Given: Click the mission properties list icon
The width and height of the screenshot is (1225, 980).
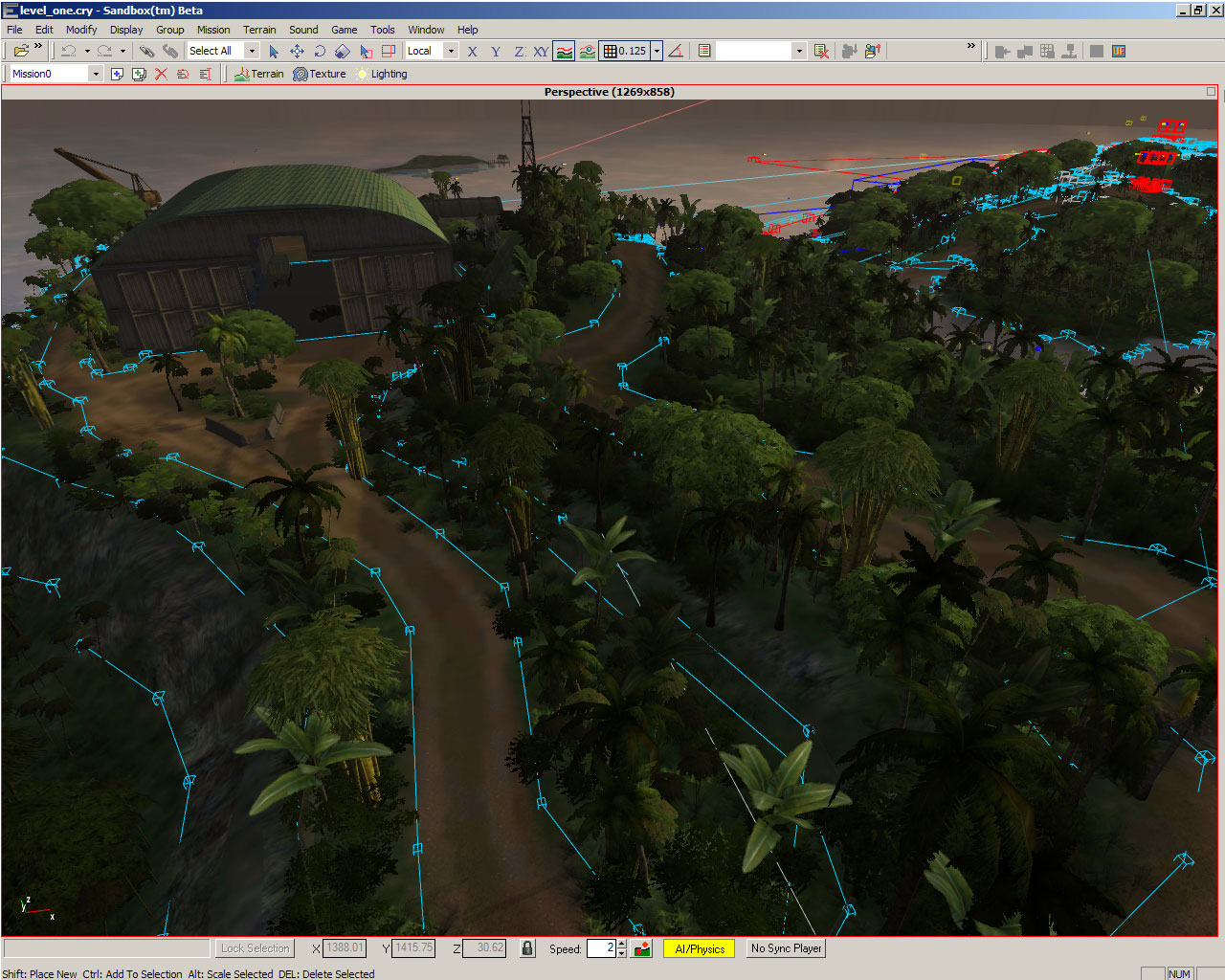Looking at the screenshot, I should tap(205, 74).
